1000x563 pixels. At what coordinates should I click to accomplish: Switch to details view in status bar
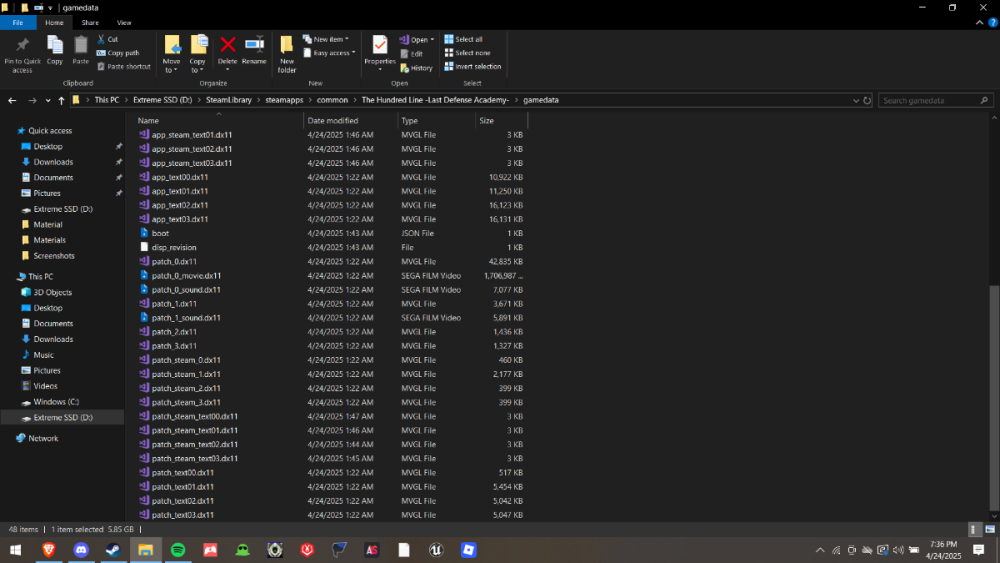973,529
